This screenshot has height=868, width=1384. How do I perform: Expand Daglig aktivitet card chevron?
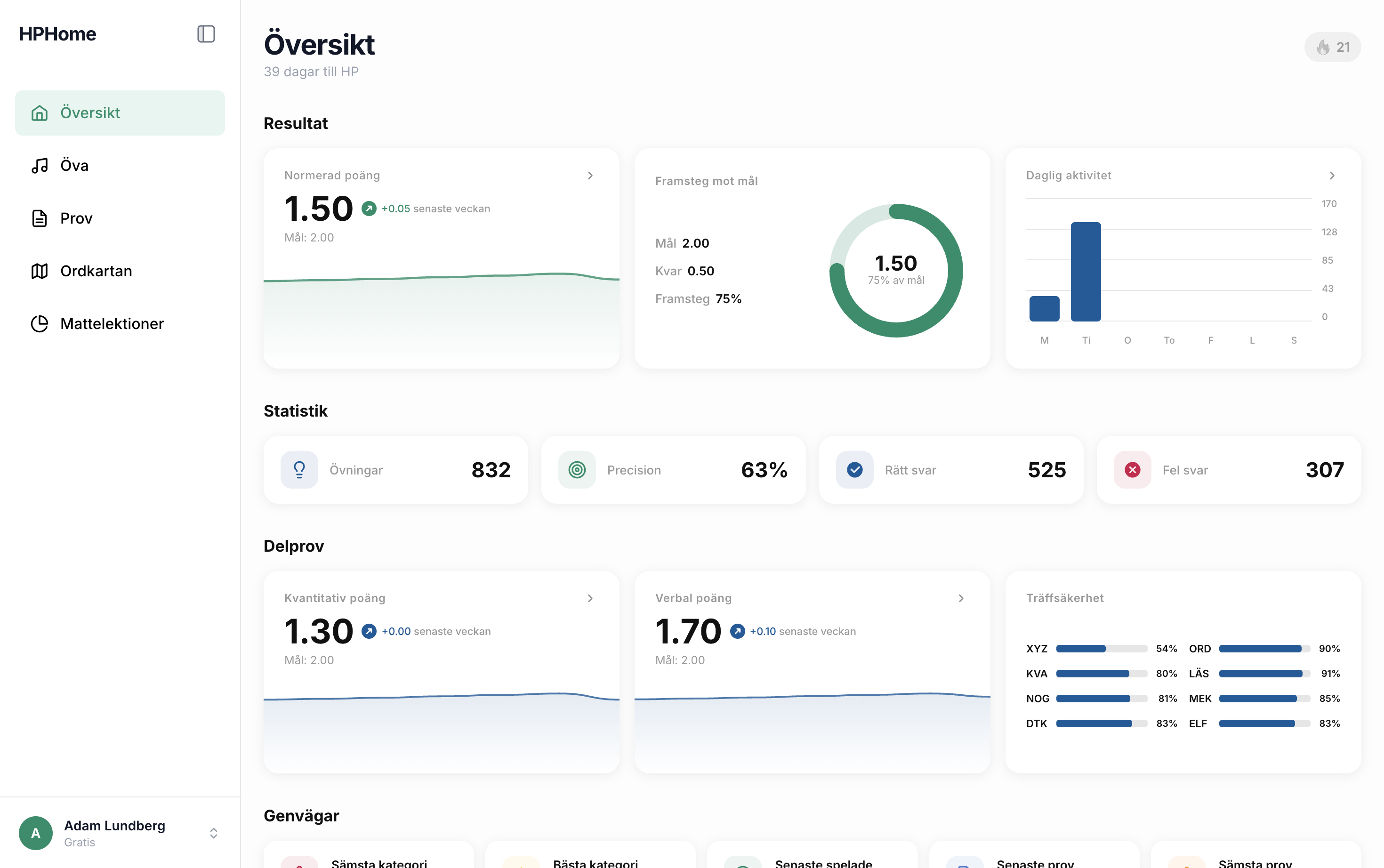pos(1332,176)
